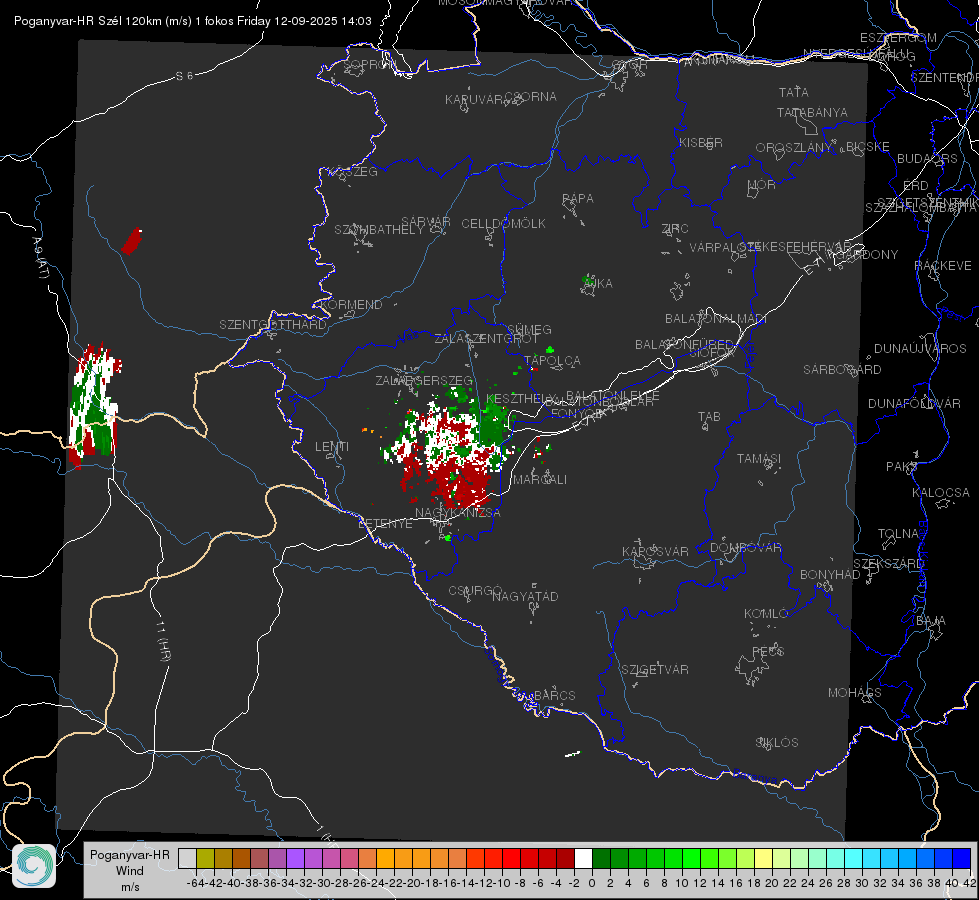Image resolution: width=979 pixels, height=900 pixels.
Task: Click the small red echo patch near S 6
Action: pos(132,242)
